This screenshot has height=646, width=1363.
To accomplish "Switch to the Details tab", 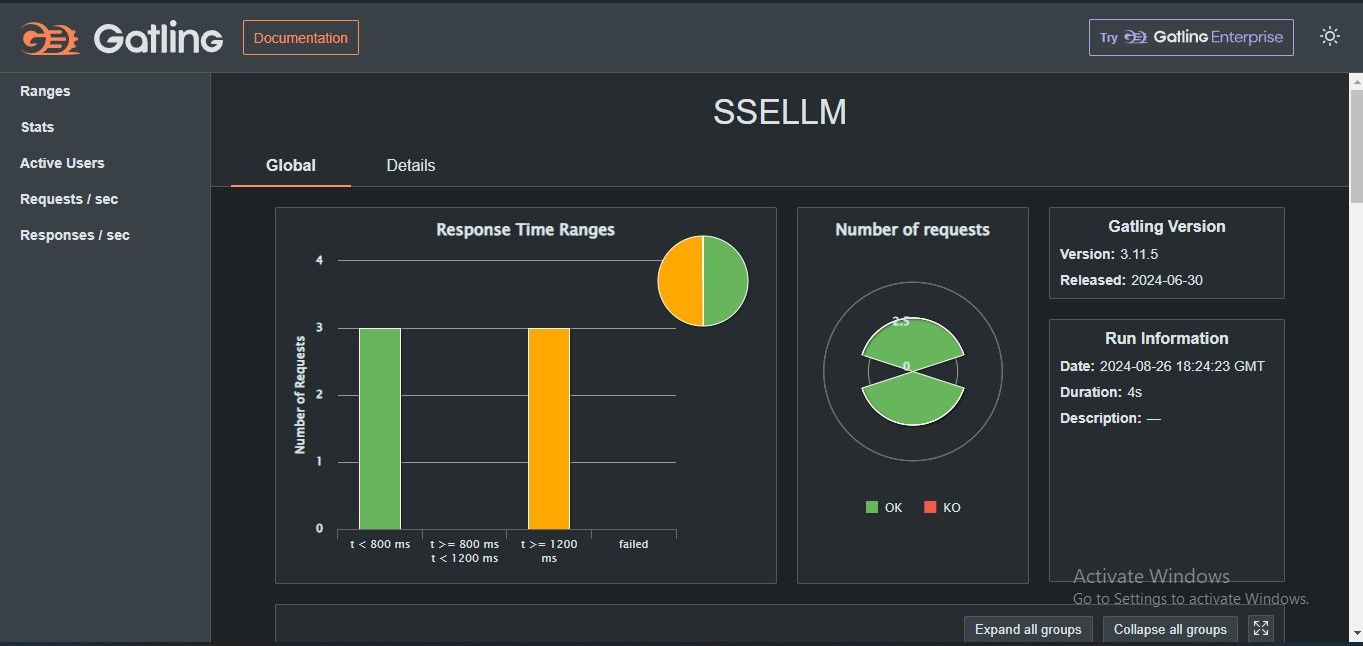I will [411, 165].
